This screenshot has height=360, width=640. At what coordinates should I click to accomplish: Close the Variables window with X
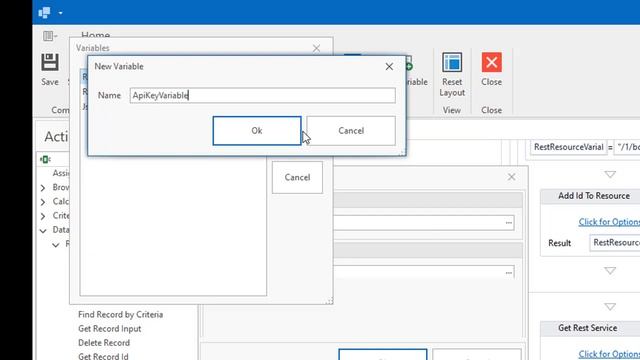(x=316, y=48)
